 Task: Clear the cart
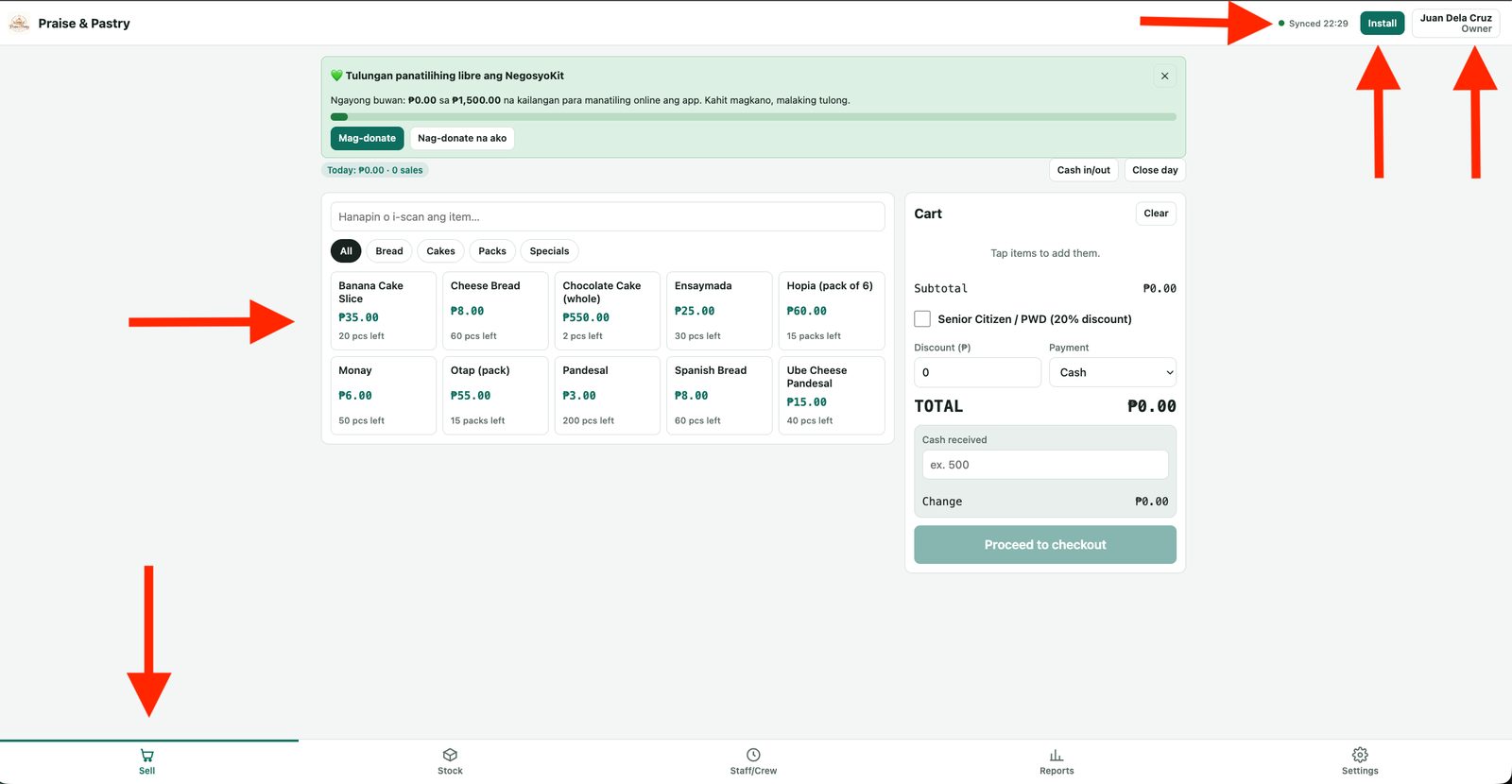1156,213
